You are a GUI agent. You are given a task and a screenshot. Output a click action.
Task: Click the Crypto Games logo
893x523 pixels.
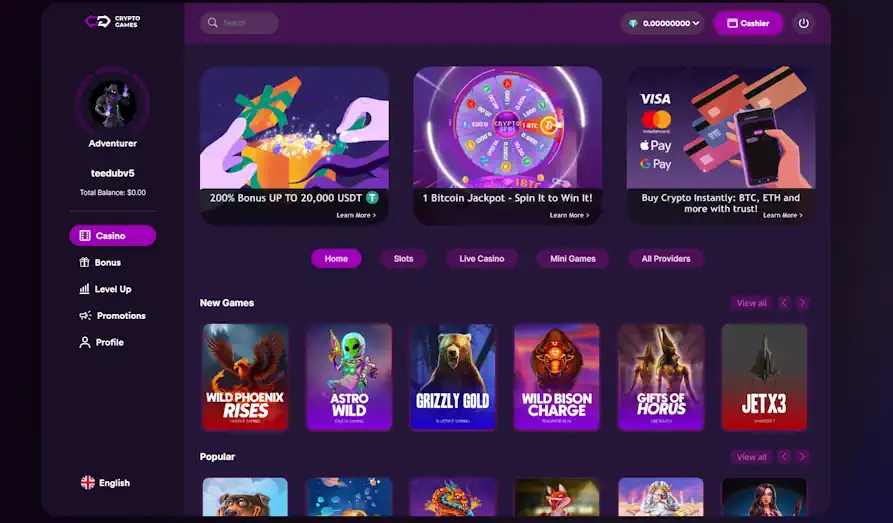click(113, 22)
